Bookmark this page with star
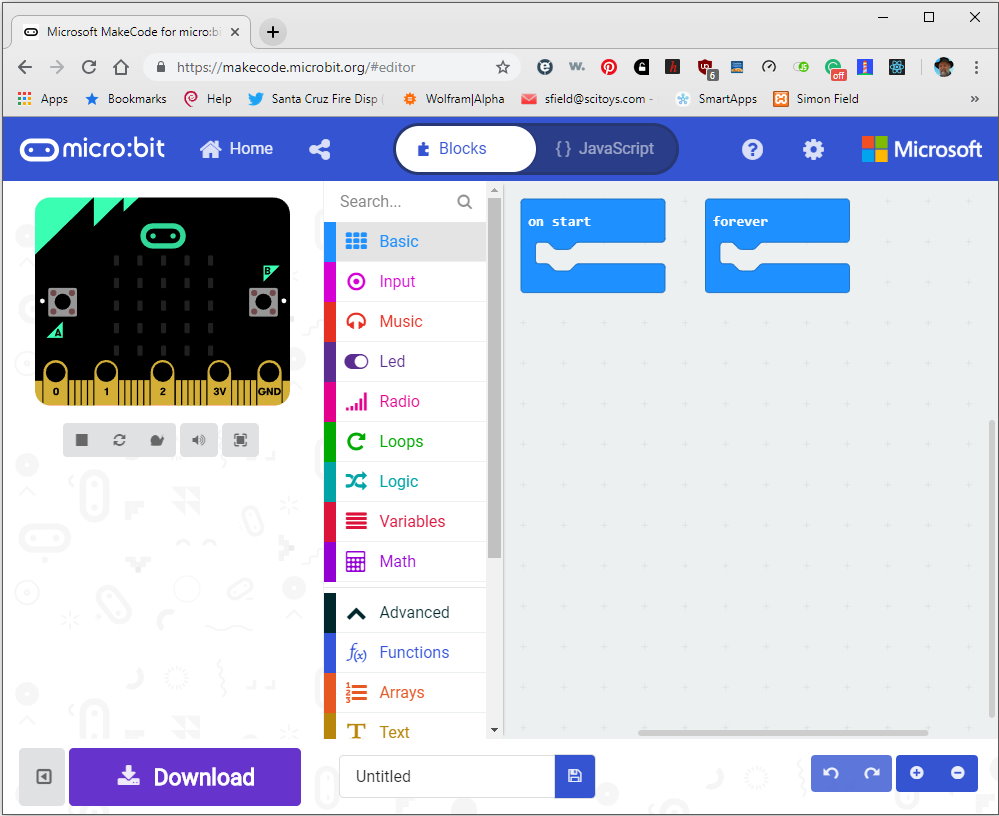This screenshot has width=999, height=816. pos(503,67)
